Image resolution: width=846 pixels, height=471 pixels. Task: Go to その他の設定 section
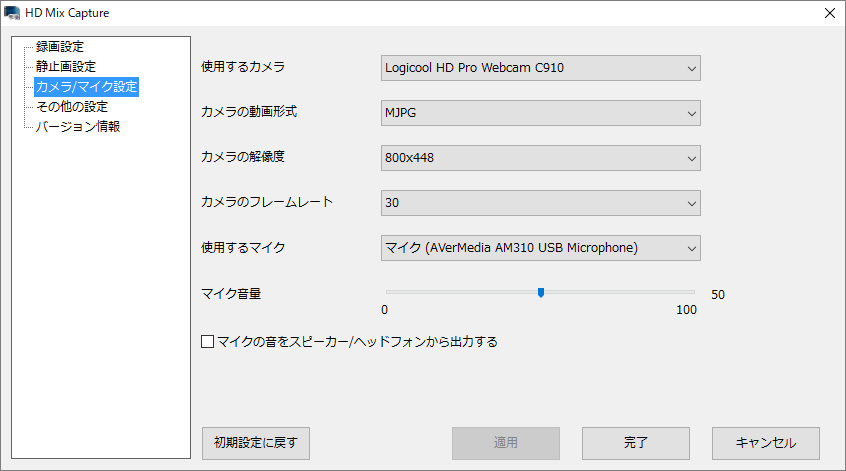[x=71, y=107]
